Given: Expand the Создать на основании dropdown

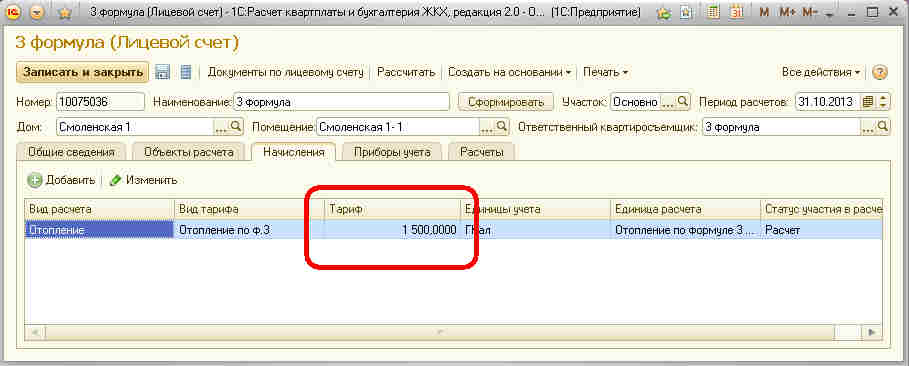Looking at the screenshot, I should tap(510, 73).
